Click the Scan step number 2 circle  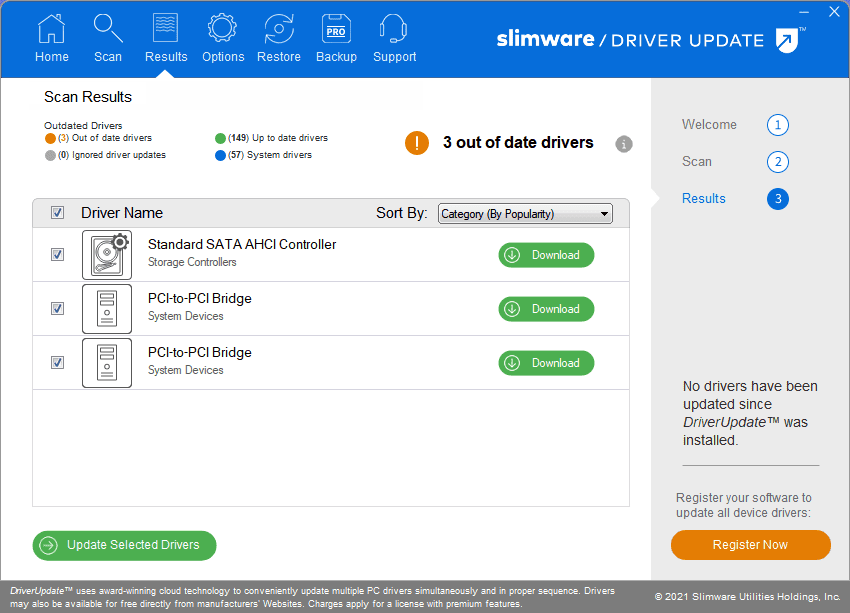[x=778, y=162]
